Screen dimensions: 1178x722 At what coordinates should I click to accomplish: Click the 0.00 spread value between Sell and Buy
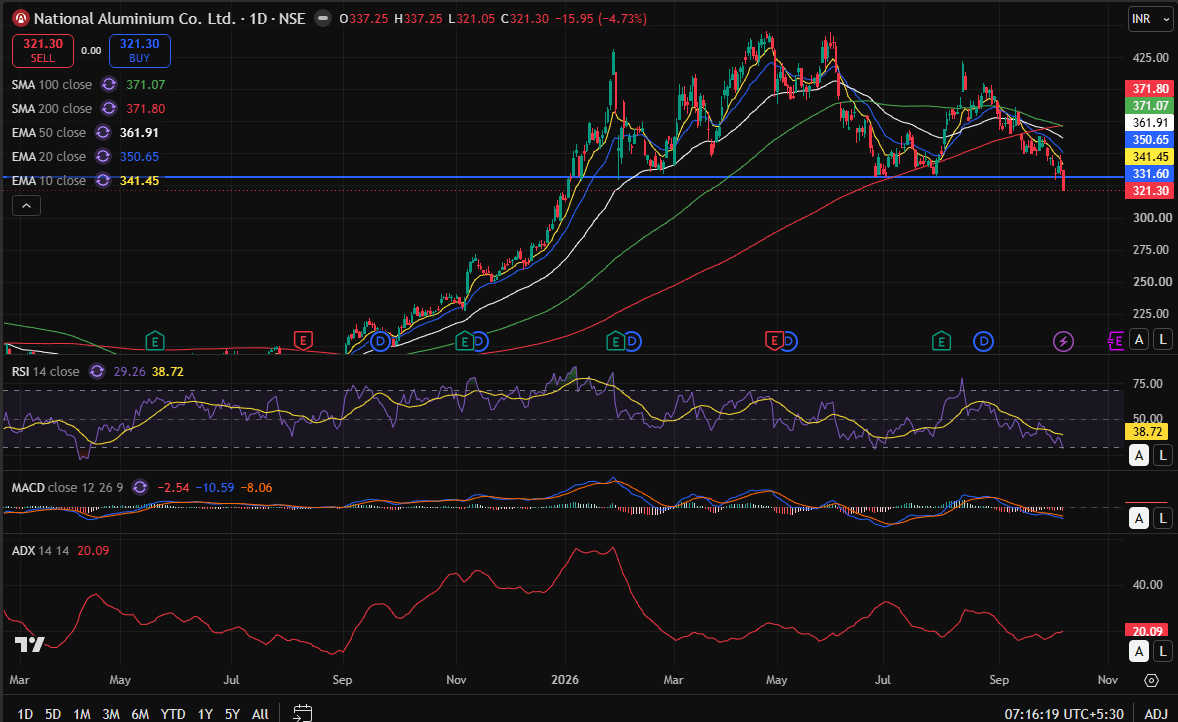pyautogui.click(x=91, y=50)
